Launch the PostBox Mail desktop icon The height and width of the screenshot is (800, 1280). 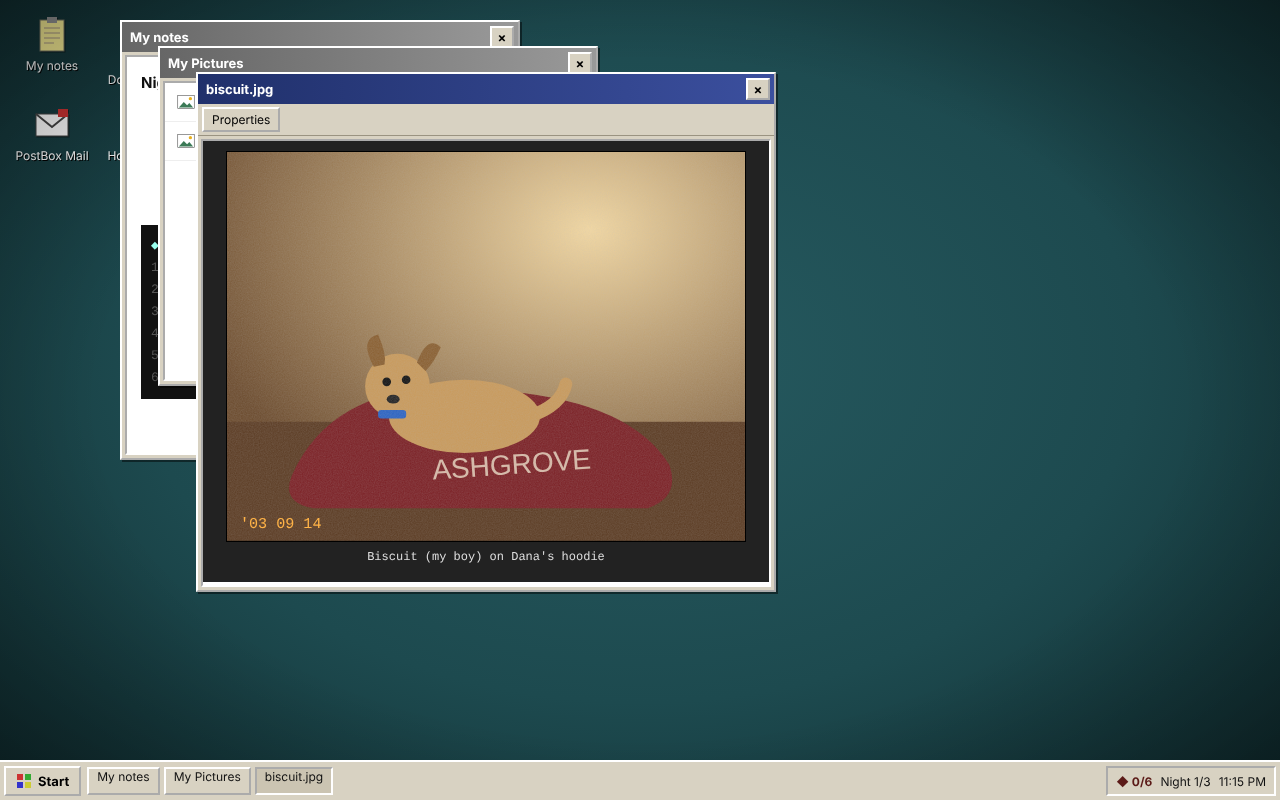(x=52, y=135)
